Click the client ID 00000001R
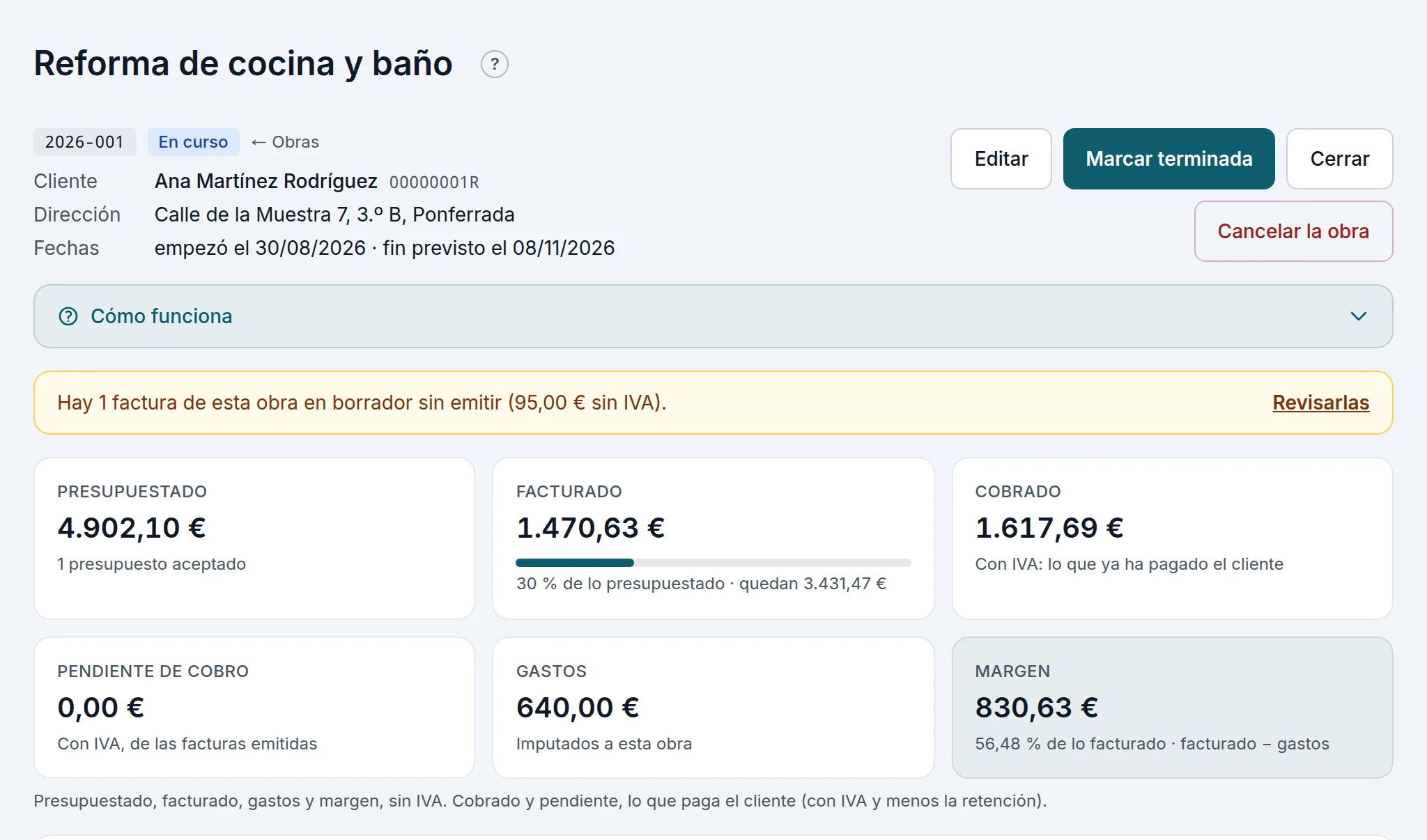1427x840 pixels. (x=434, y=182)
